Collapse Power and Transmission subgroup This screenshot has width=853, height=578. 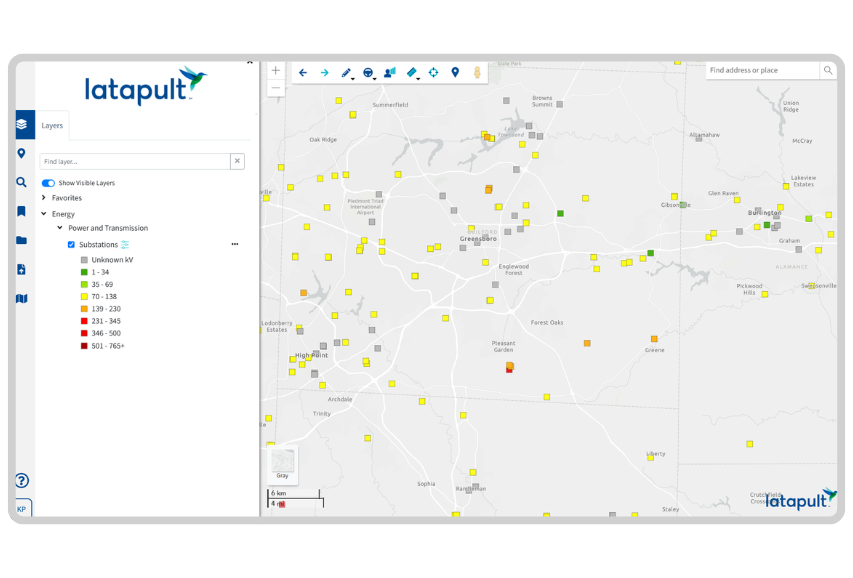point(59,228)
